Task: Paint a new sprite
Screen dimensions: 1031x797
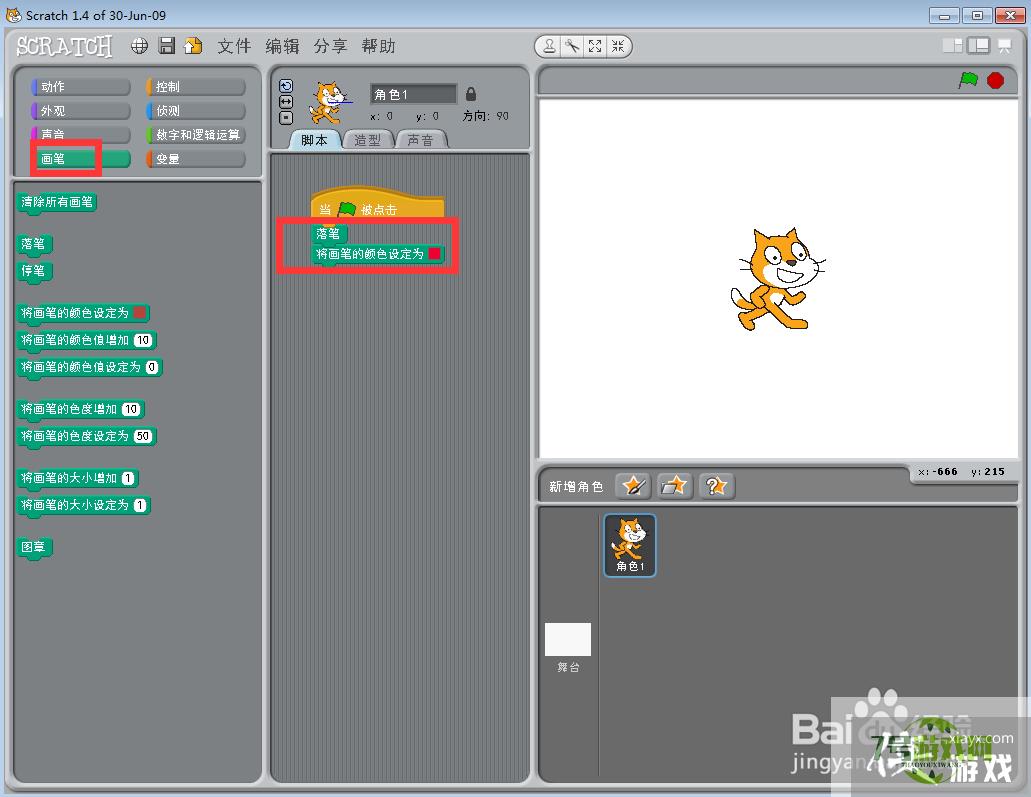Action: pos(633,486)
